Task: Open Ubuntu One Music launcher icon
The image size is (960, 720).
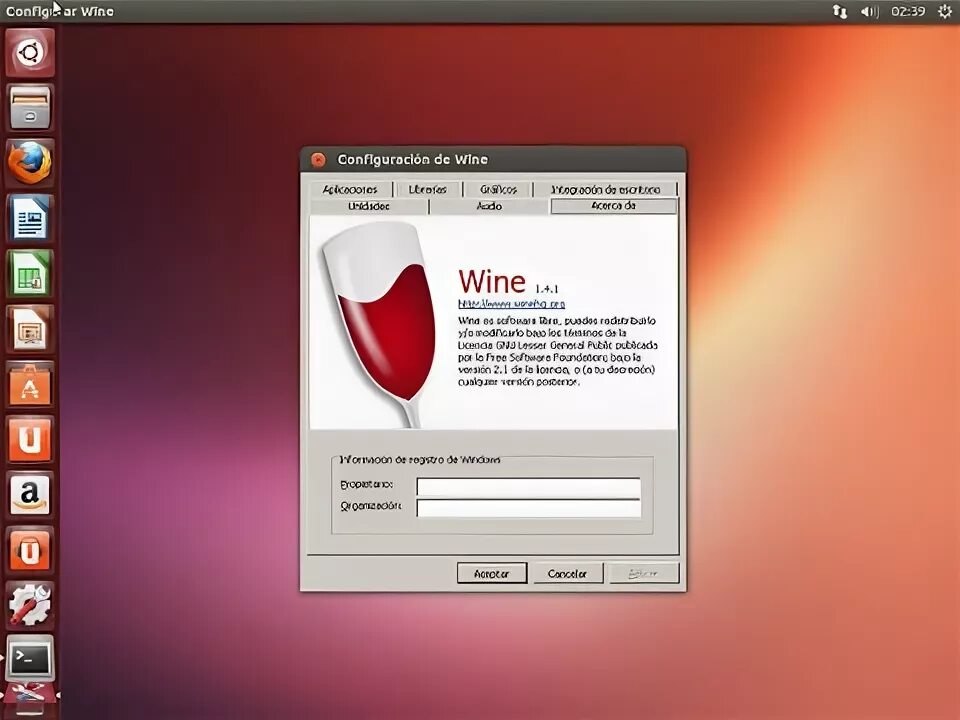Action: click(30, 550)
